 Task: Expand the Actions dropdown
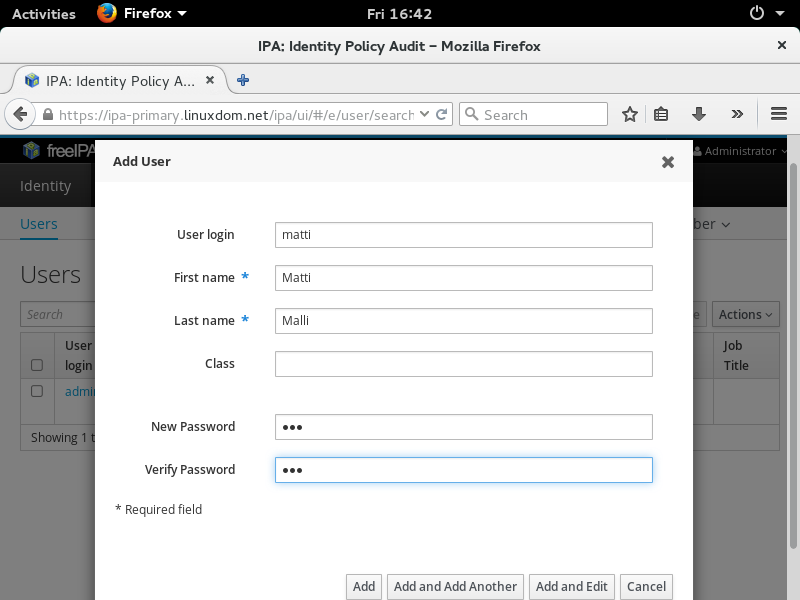point(745,314)
